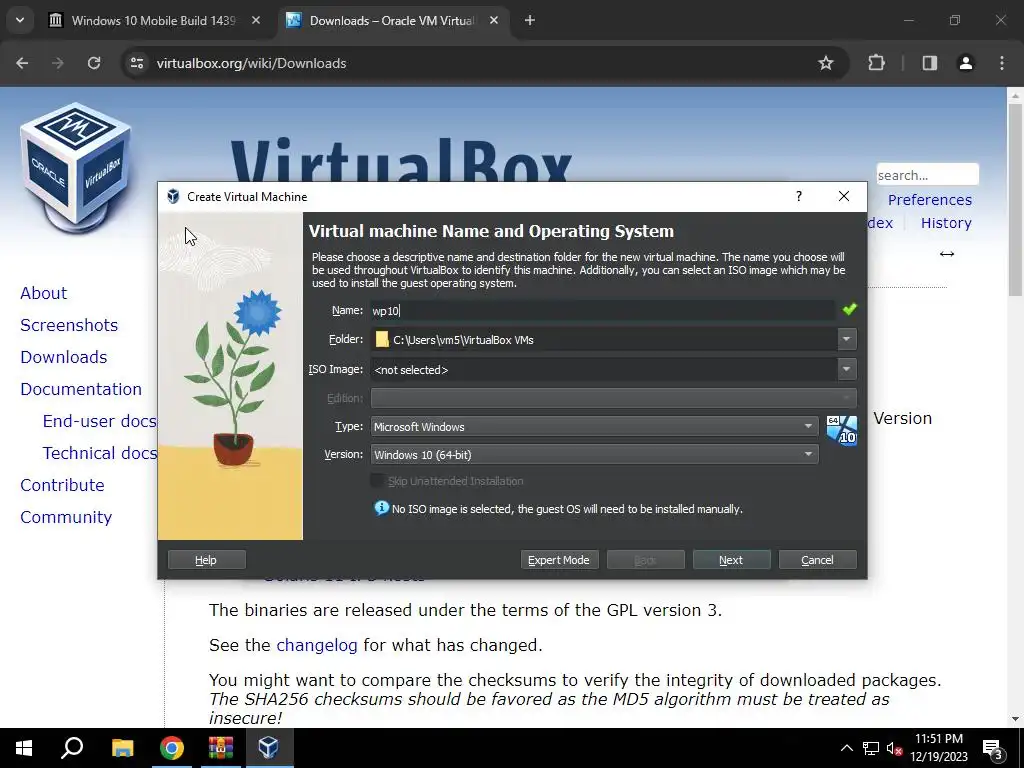Open Chrome extensions puzzle icon
The image size is (1024, 768).
876,63
